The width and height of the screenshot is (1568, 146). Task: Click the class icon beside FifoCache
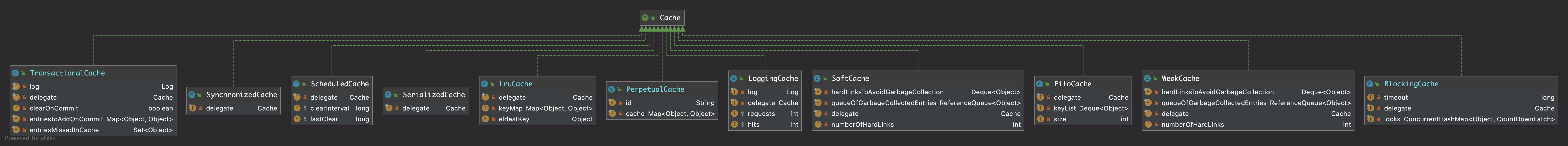pos(1040,84)
